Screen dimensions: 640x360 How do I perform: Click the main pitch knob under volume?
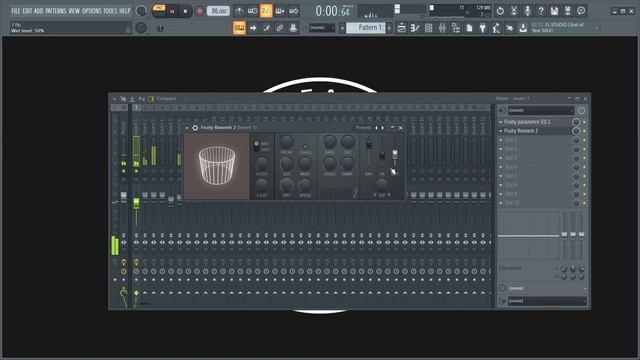141,28
